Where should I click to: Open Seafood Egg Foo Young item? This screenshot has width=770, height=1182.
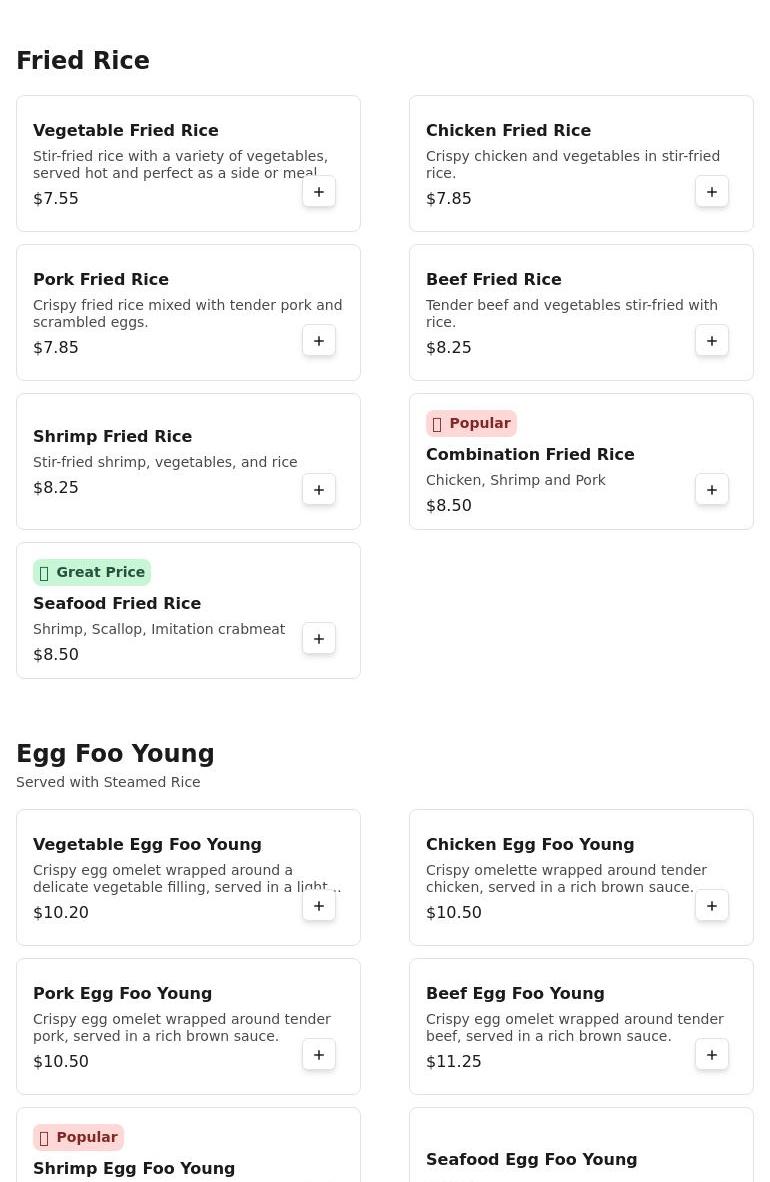[x=531, y=1159]
